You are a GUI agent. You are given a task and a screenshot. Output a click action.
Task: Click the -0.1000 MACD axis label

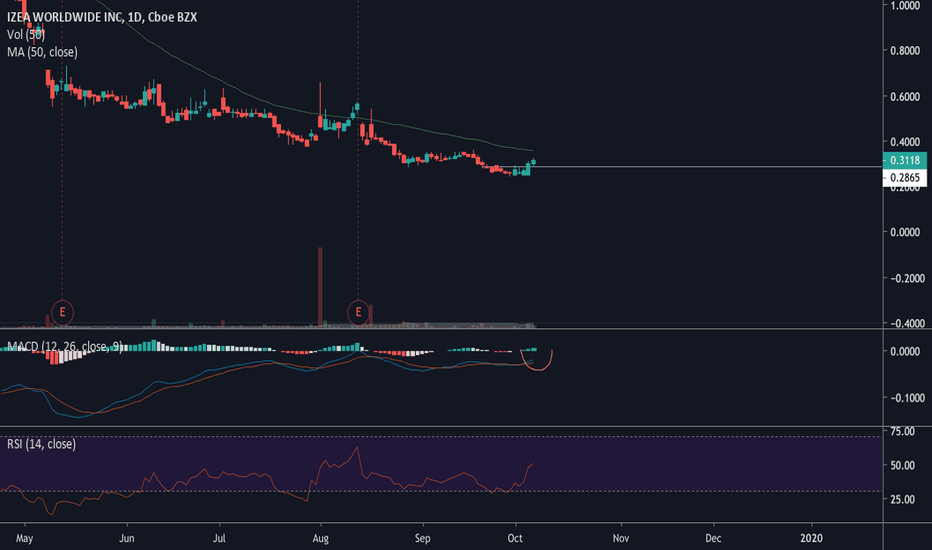tap(907, 398)
